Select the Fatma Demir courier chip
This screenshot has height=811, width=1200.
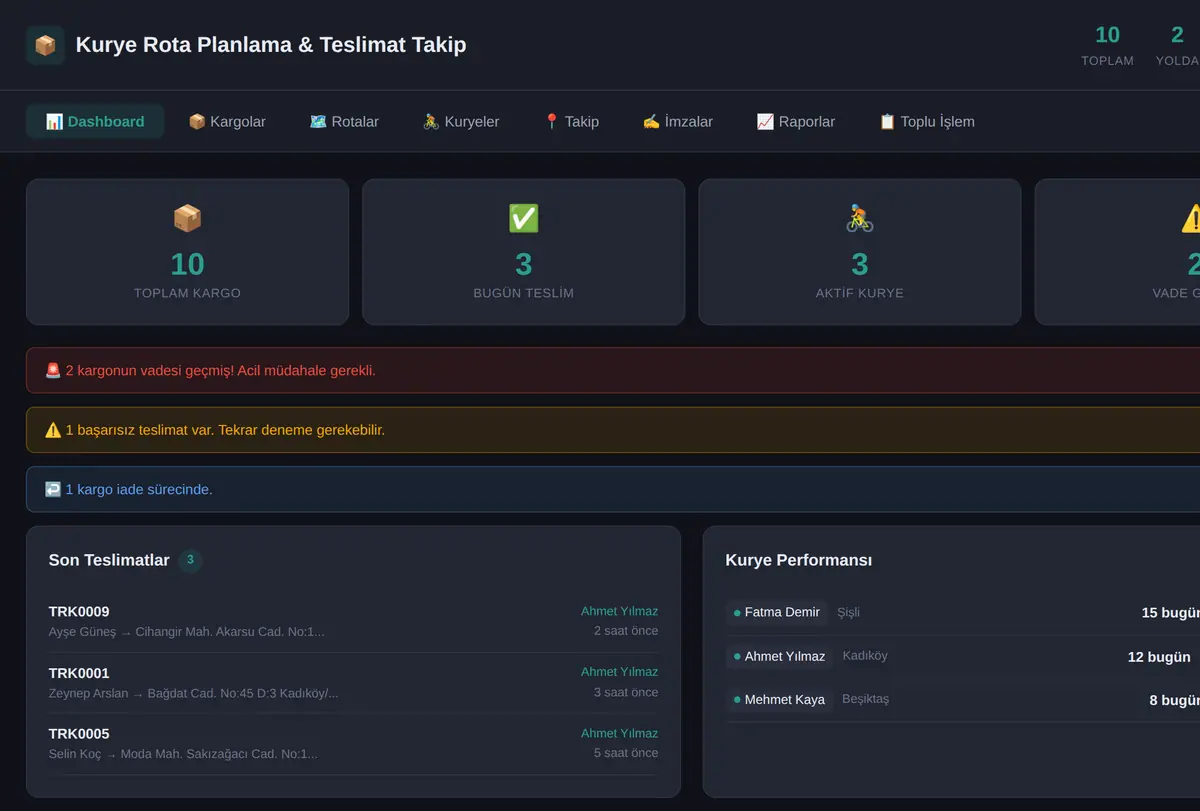click(777, 612)
